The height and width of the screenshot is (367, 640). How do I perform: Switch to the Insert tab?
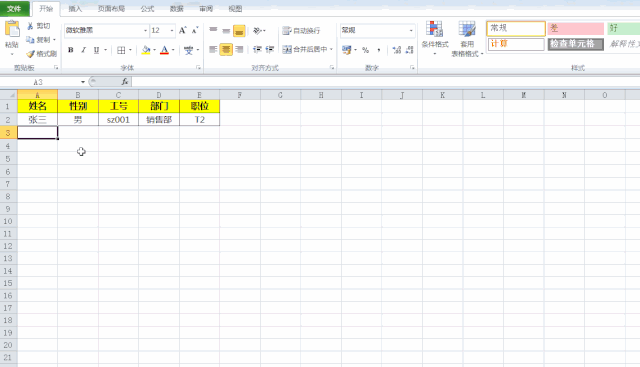[x=75, y=9]
